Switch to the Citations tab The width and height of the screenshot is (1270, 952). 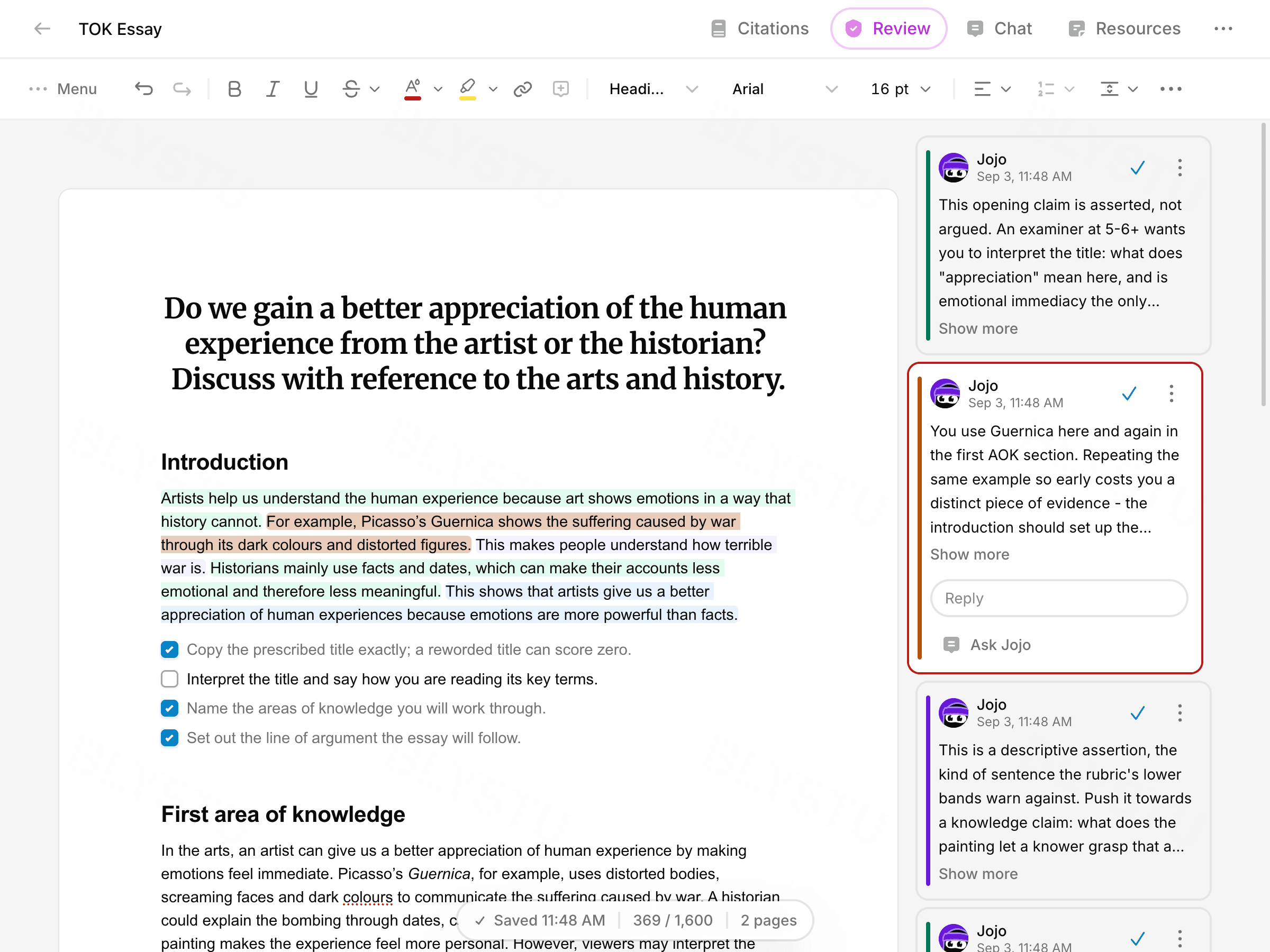tap(759, 29)
